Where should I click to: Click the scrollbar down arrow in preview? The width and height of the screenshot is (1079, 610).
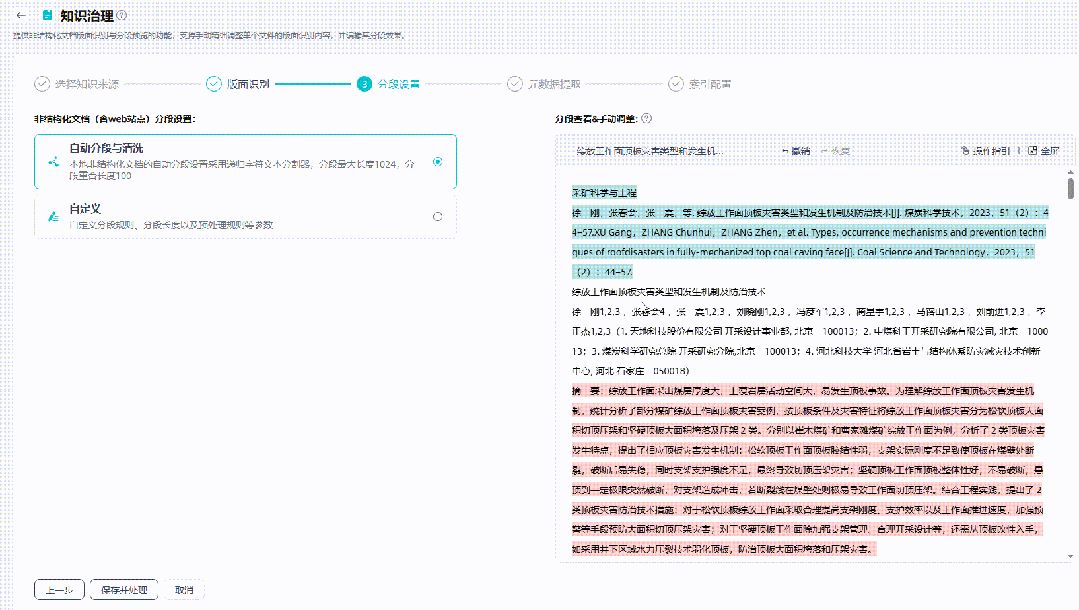[1071, 556]
